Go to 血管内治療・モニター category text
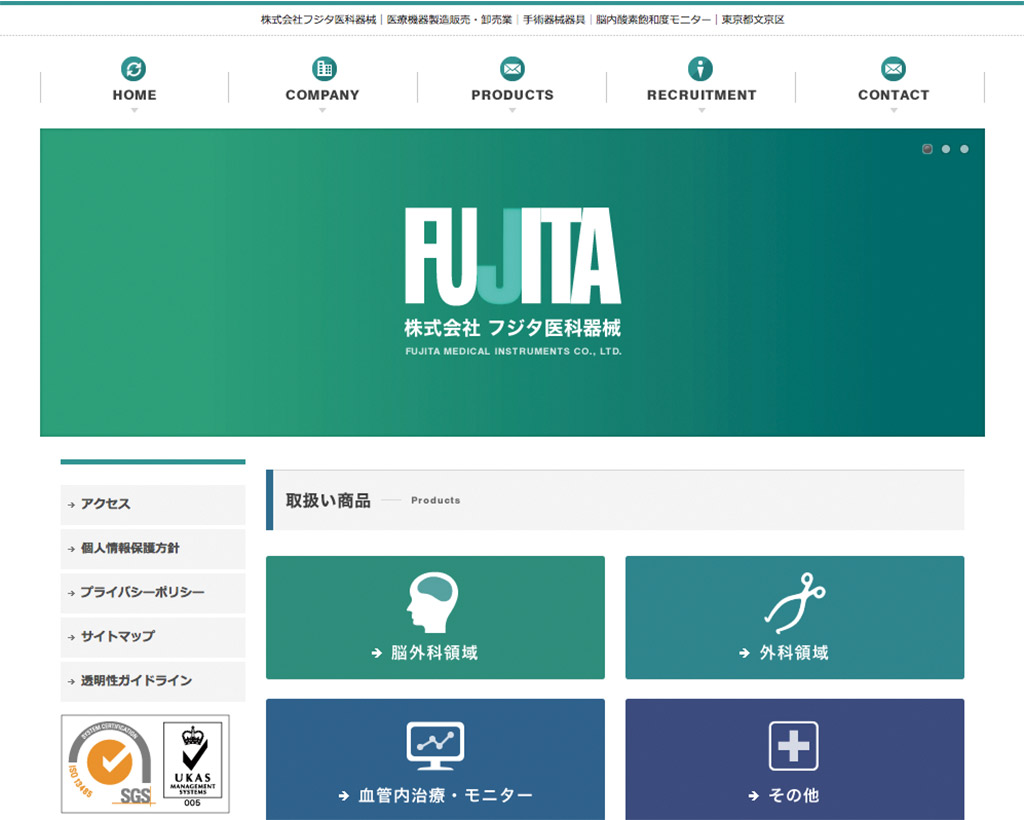This screenshot has width=1024, height=820. pos(445,795)
